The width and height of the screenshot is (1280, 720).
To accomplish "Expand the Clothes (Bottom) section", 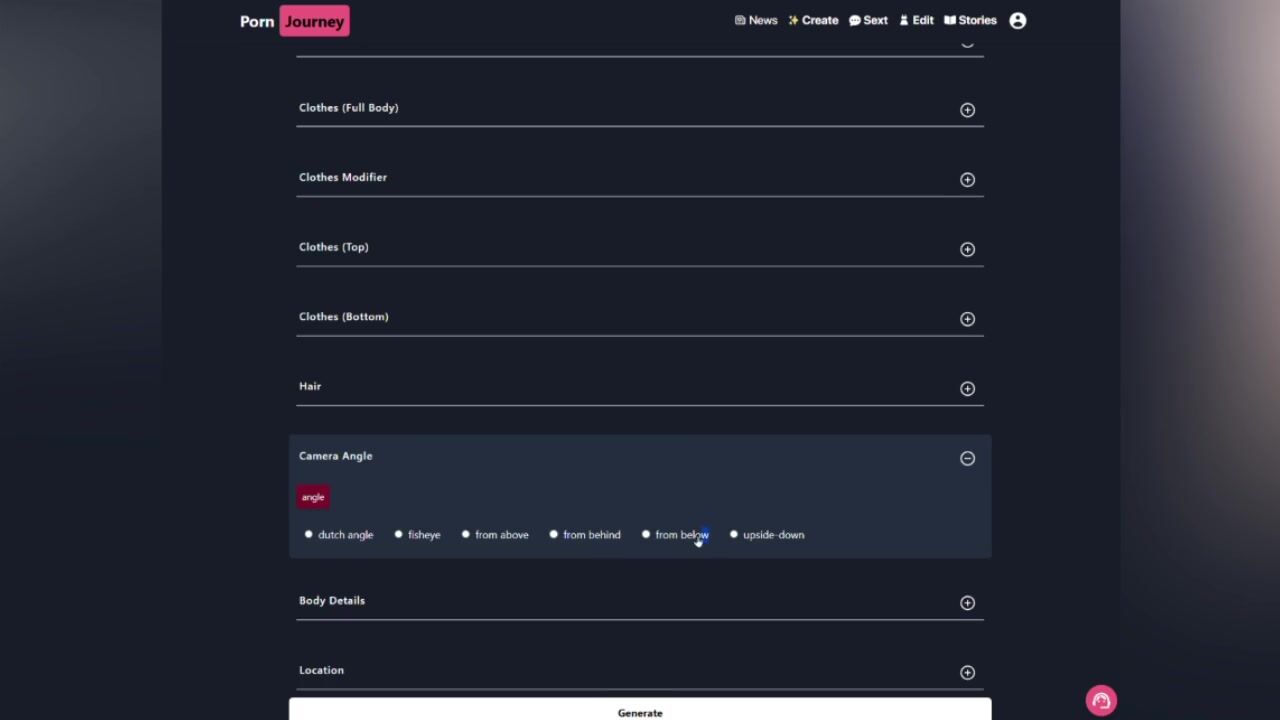I will point(967,319).
